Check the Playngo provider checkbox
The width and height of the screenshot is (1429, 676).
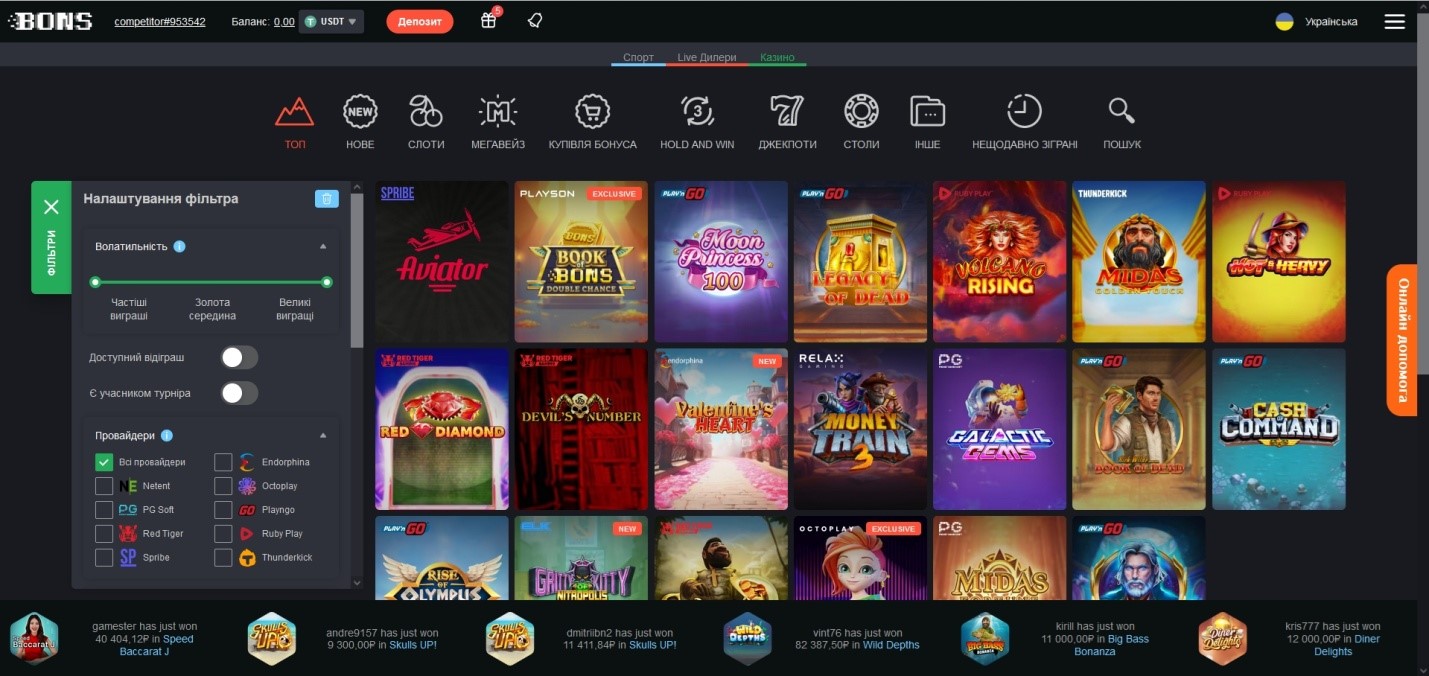[223, 510]
